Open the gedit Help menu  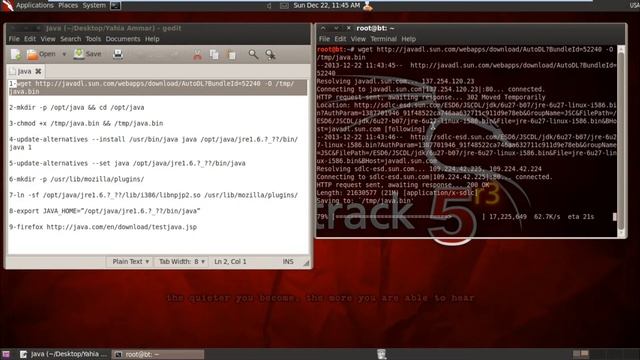coord(152,39)
